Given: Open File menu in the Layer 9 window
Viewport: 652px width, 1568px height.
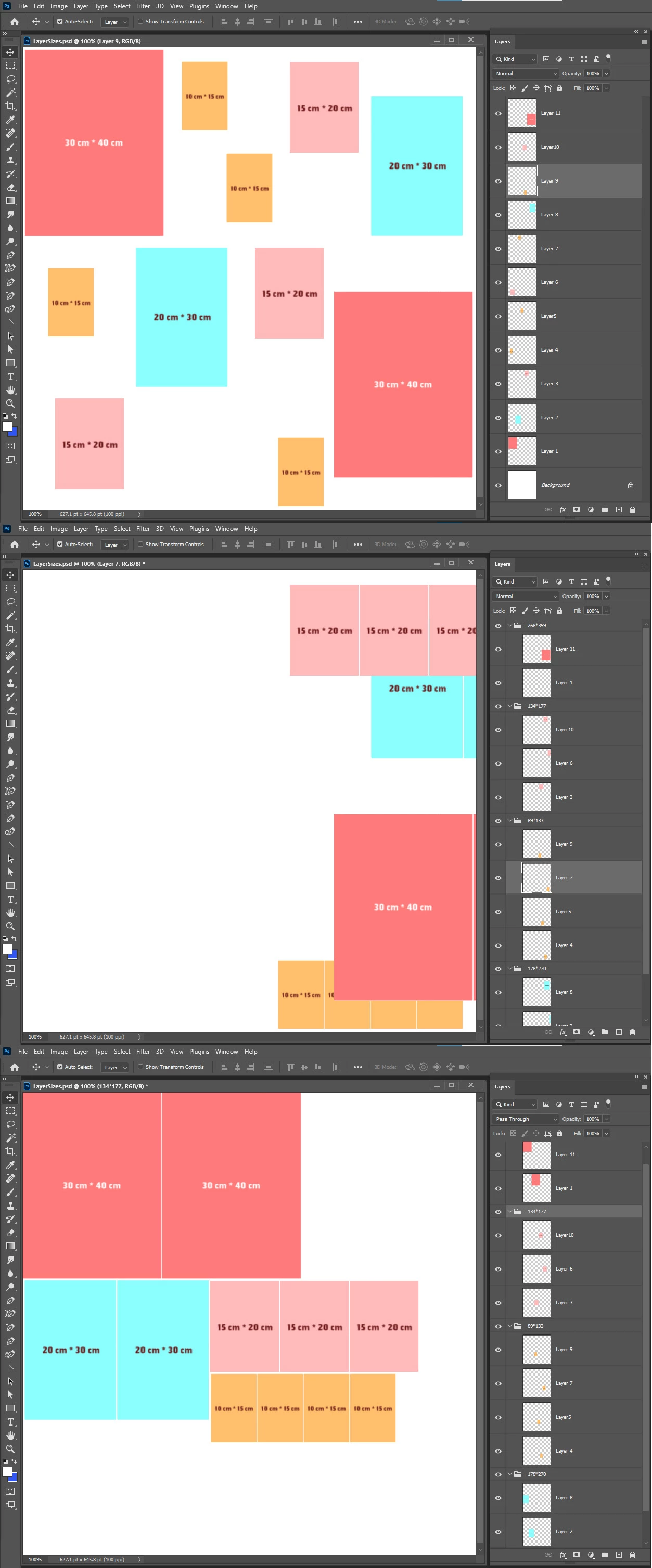Looking at the screenshot, I should [22, 6].
